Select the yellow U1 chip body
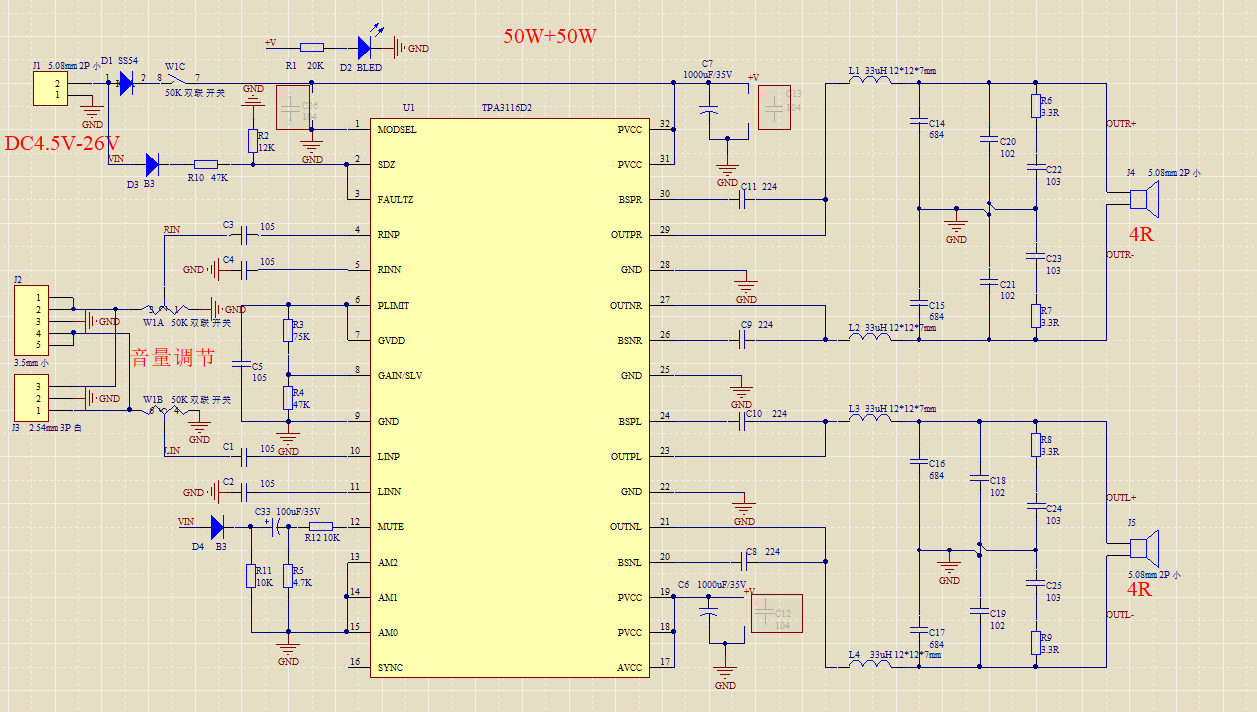Viewport: 1257px width, 712px height. 510,396
